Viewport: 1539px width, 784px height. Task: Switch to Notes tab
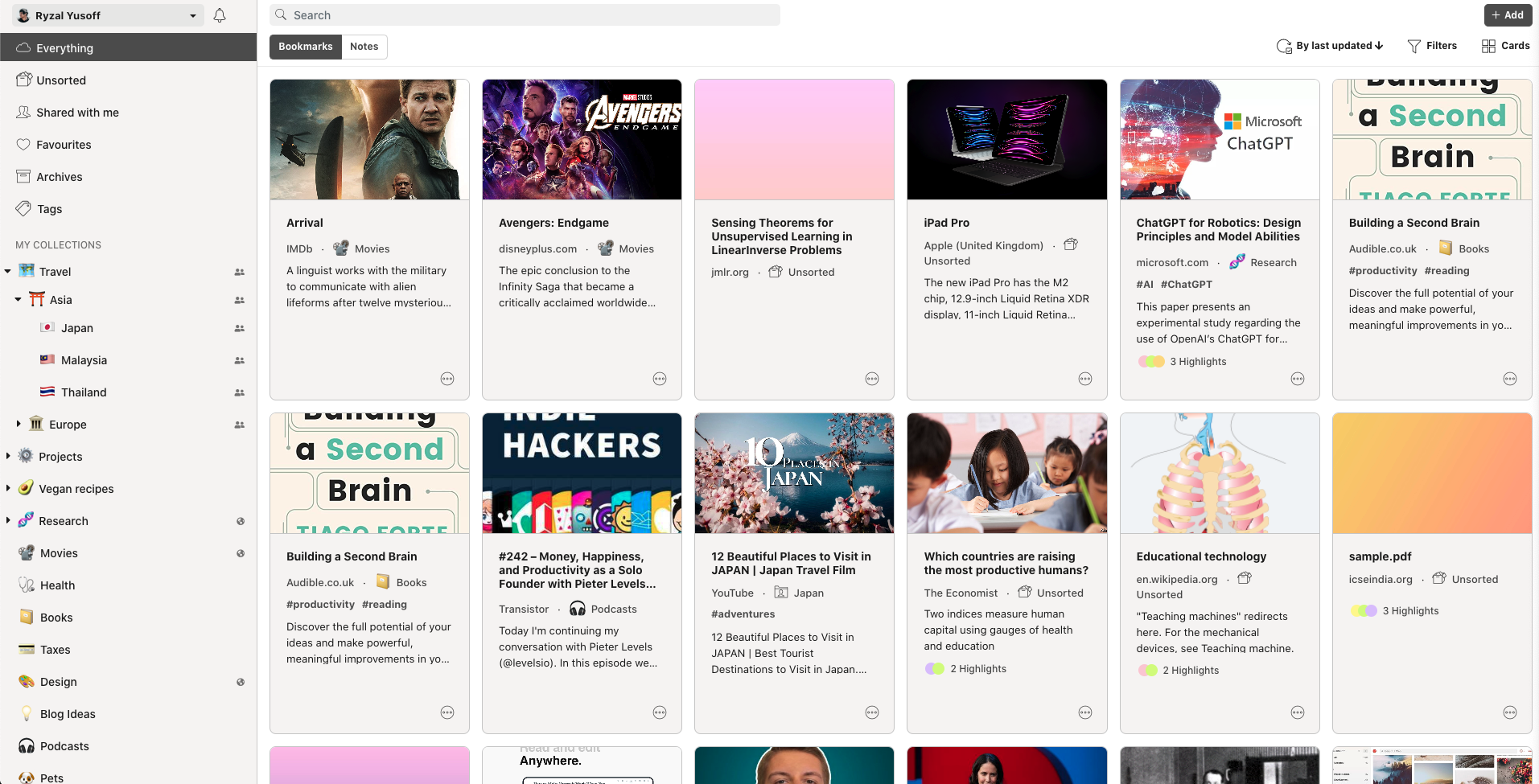click(x=364, y=47)
